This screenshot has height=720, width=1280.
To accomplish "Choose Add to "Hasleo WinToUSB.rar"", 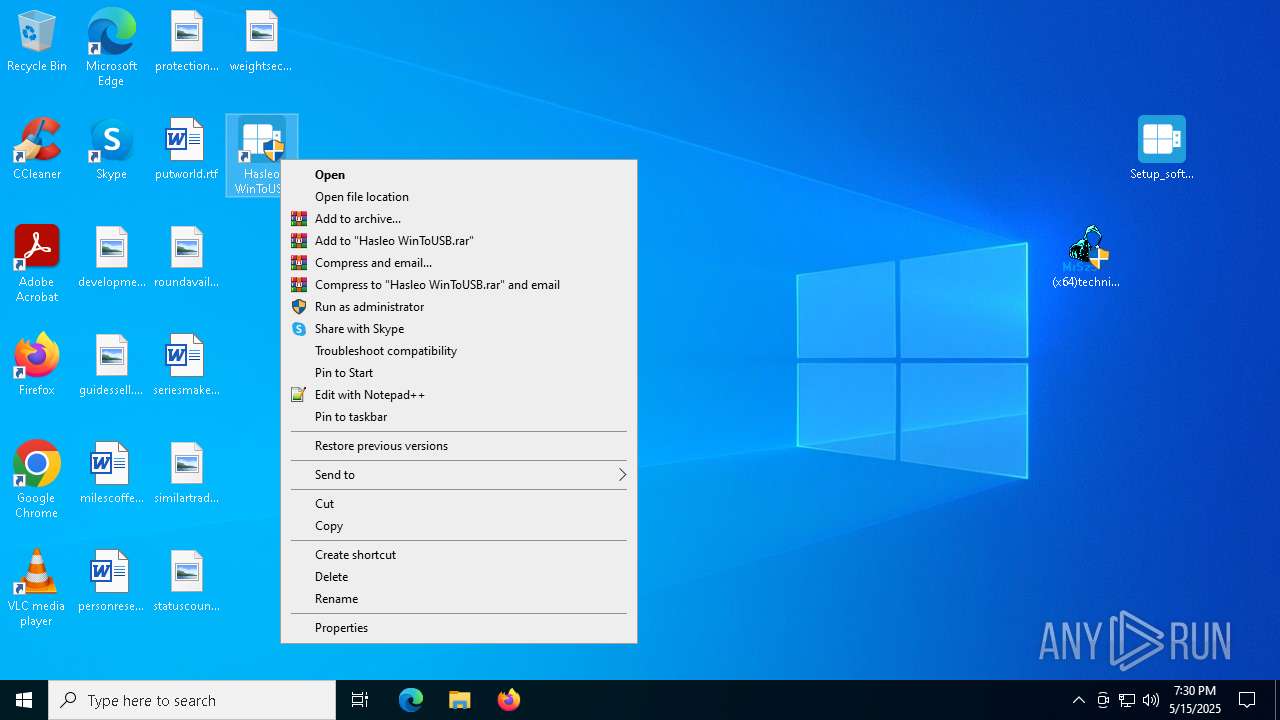I will (x=459, y=241).
